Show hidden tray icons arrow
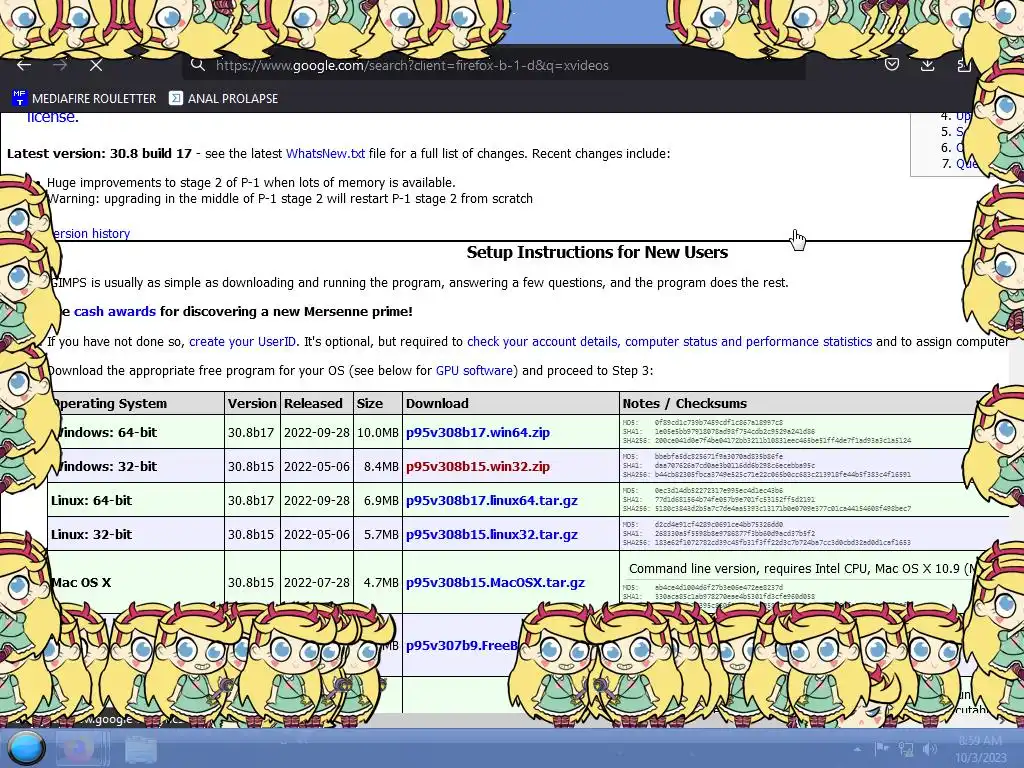 pos(857,749)
